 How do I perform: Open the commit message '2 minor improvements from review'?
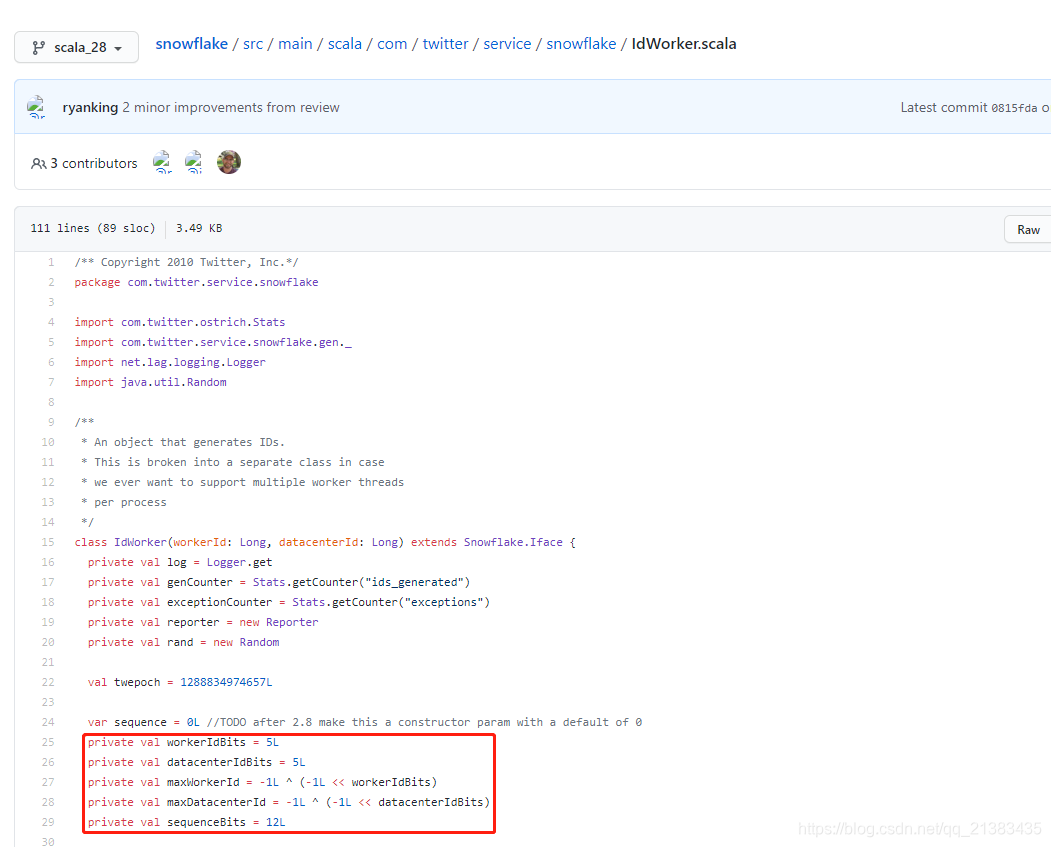tap(231, 107)
